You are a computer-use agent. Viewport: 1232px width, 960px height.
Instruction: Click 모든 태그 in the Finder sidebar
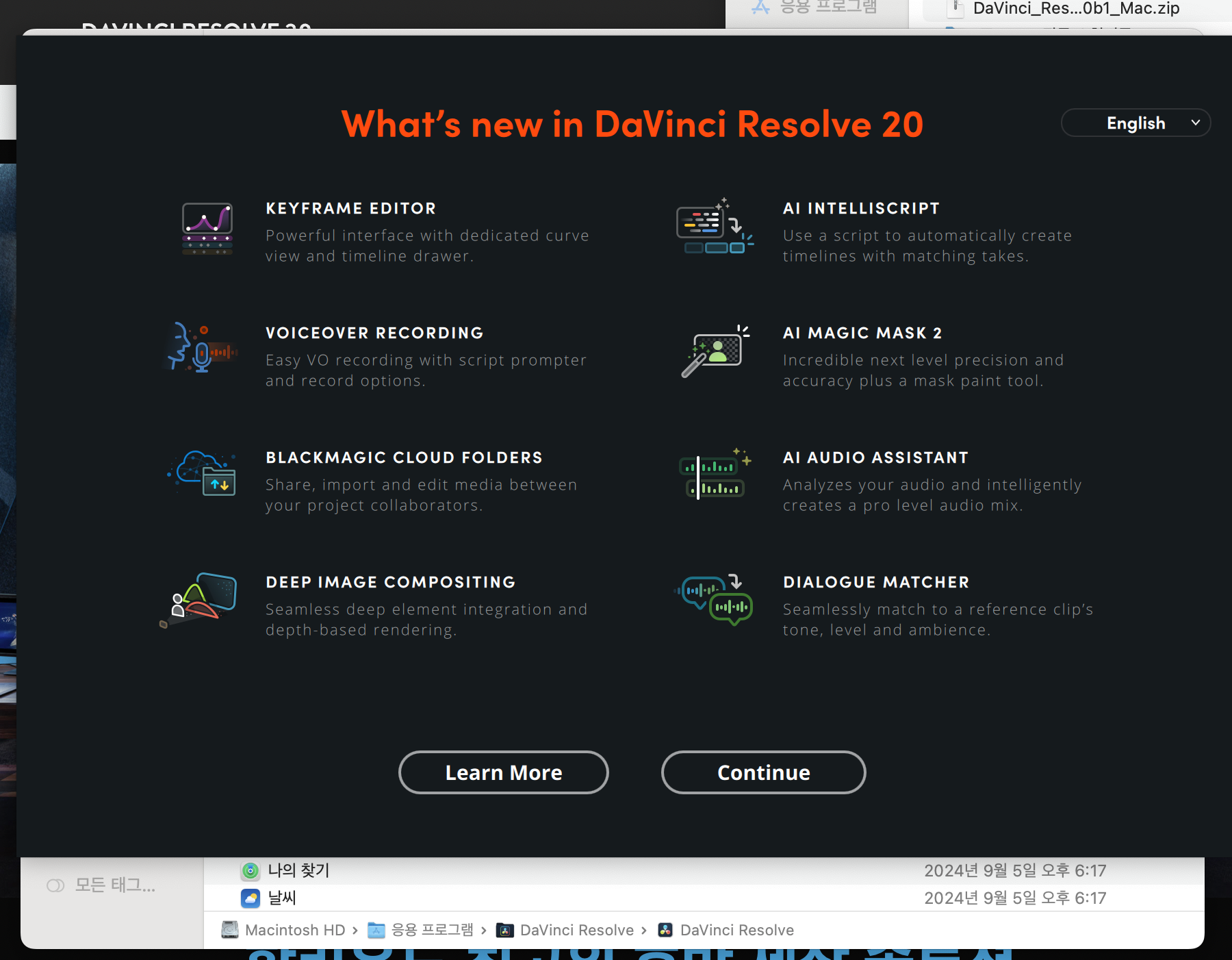(x=115, y=885)
